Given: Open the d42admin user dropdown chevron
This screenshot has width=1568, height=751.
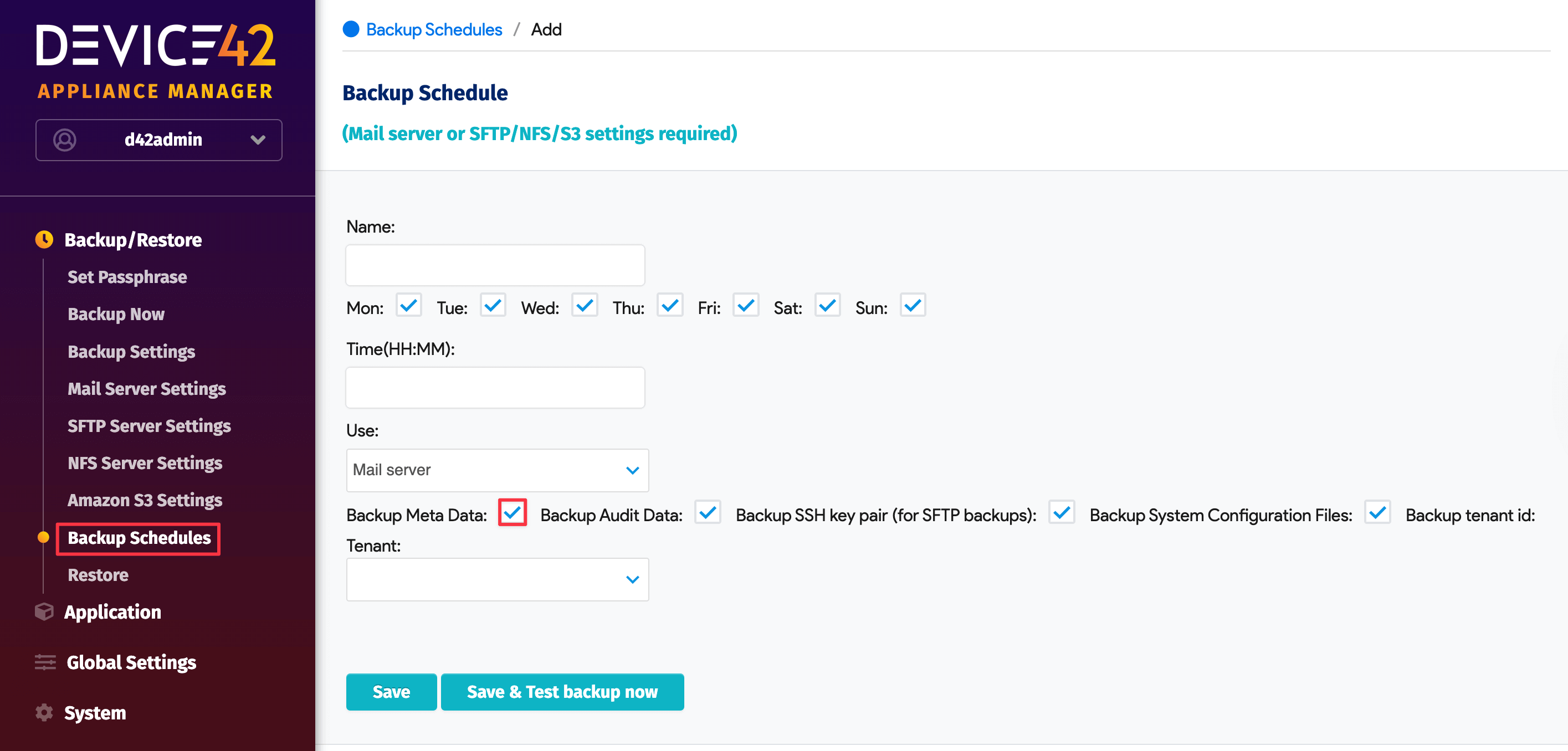Looking at the screenshot, I should click(258, 140).
